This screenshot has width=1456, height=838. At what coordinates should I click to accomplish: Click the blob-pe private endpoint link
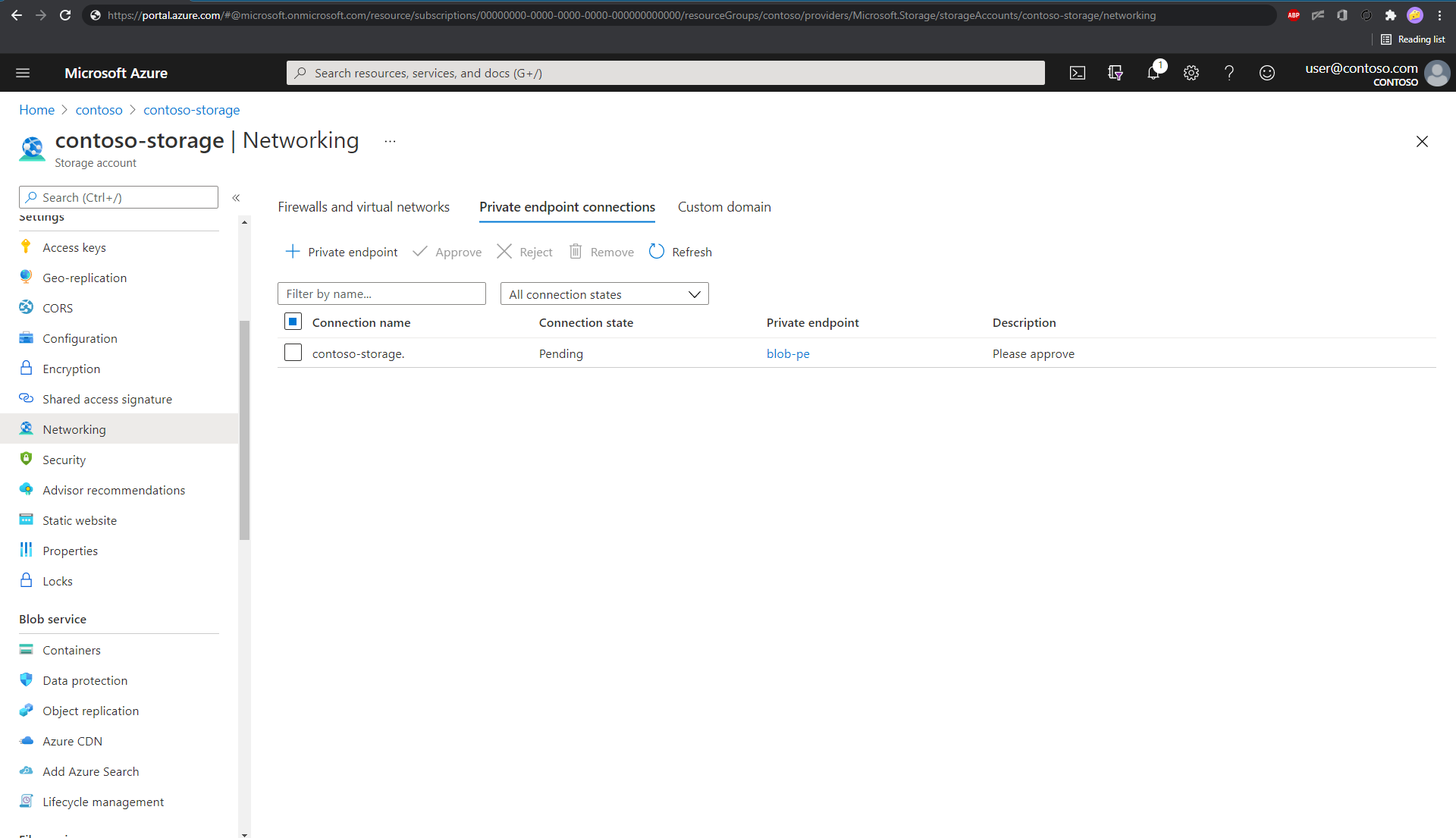pos(788,353)
